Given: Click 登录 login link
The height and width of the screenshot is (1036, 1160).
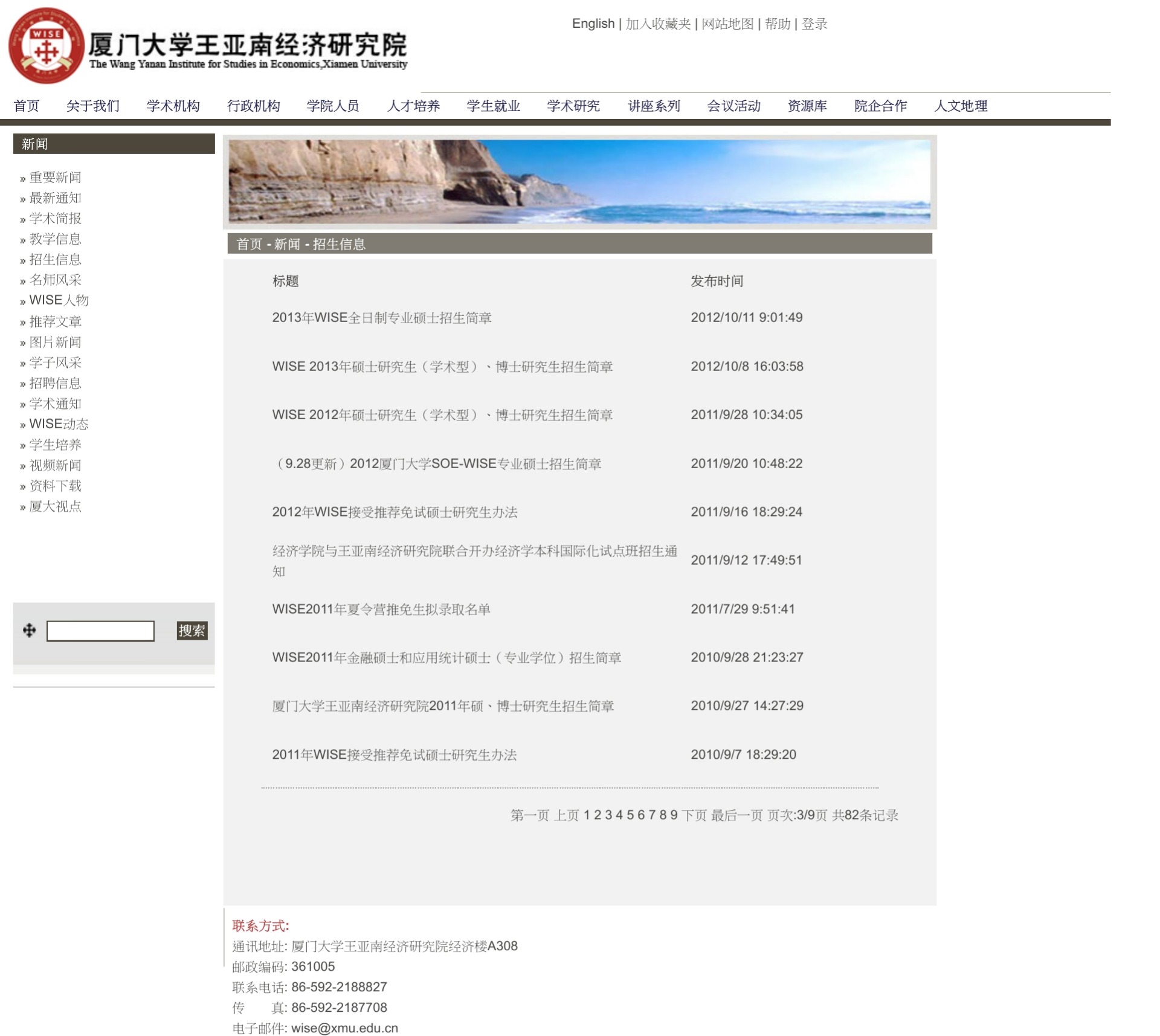Looking at the screenshot, I should click(x=814, y=24).
